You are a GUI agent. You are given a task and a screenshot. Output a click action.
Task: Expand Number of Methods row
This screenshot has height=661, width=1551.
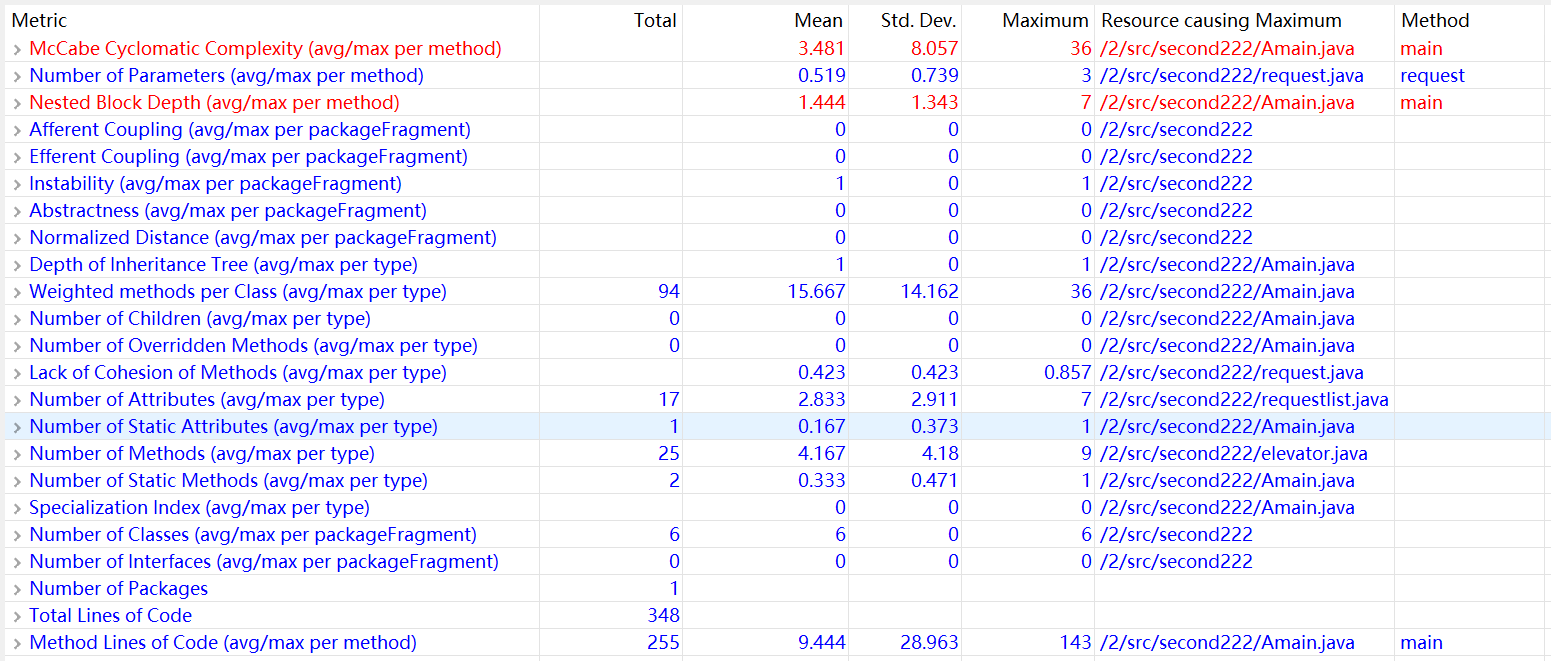click(x=17, y=454)
